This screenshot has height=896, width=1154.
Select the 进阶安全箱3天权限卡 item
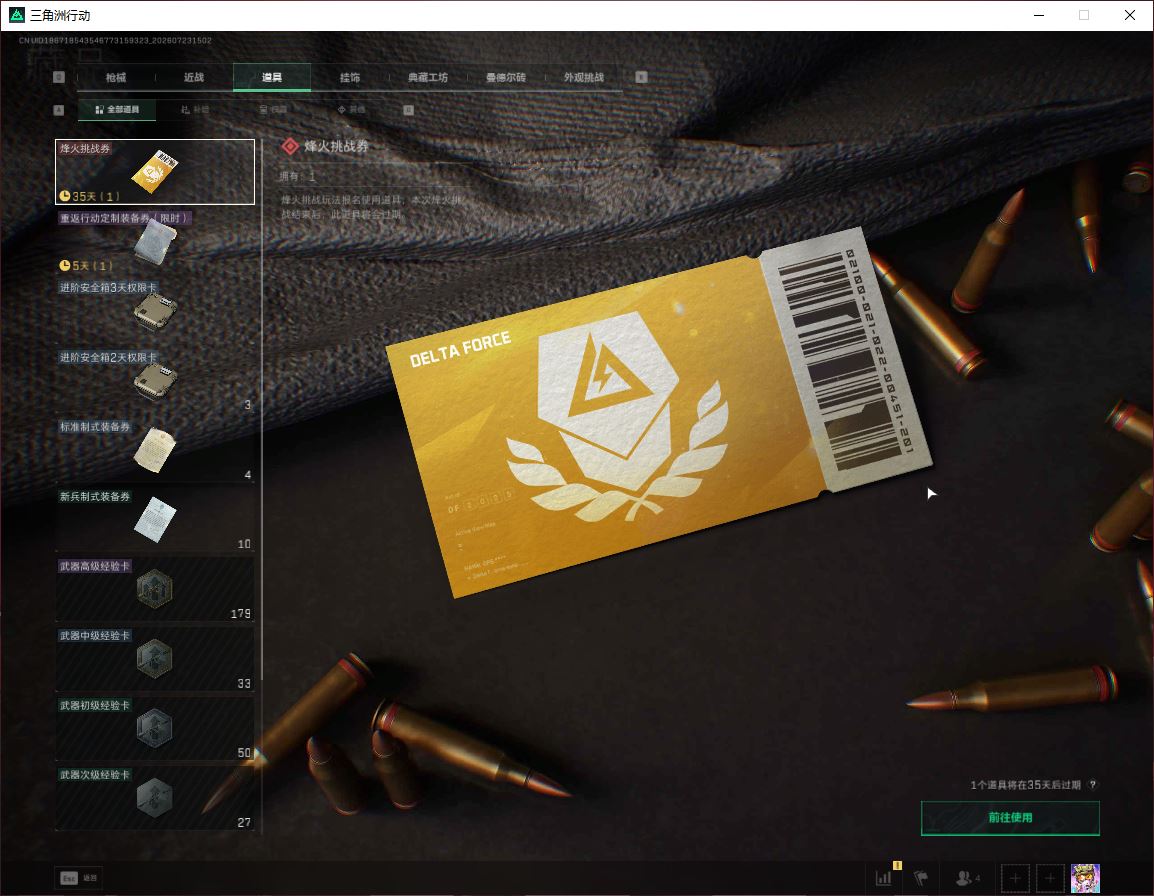(x=155, y=311)
